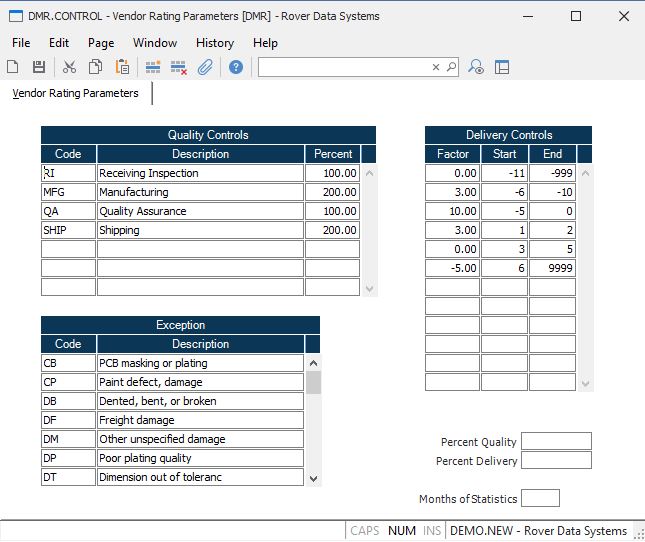
Task: Click the Months of Statistics field
Action: tap(540, 498)
